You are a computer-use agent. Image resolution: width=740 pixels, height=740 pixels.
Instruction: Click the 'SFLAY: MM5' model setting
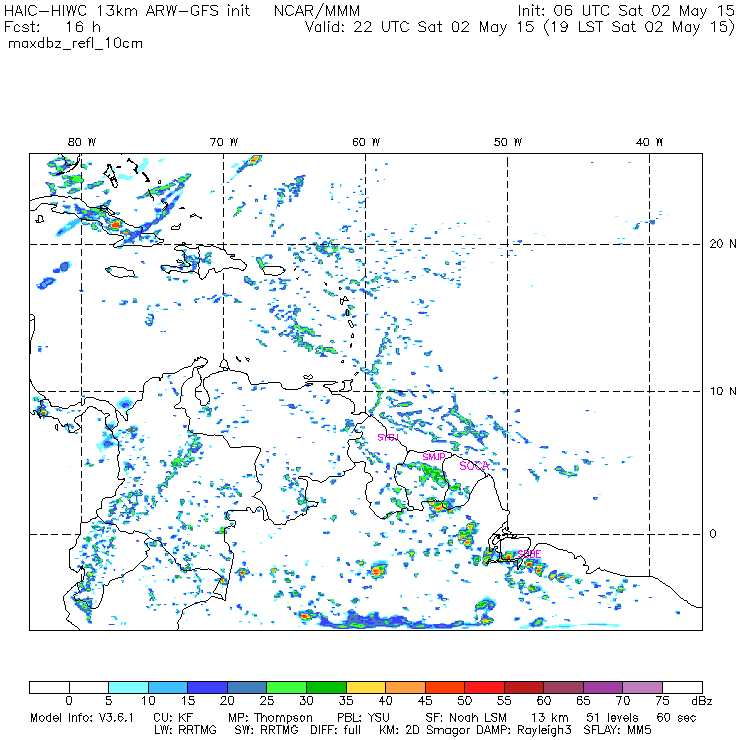(x=617, y=730)
